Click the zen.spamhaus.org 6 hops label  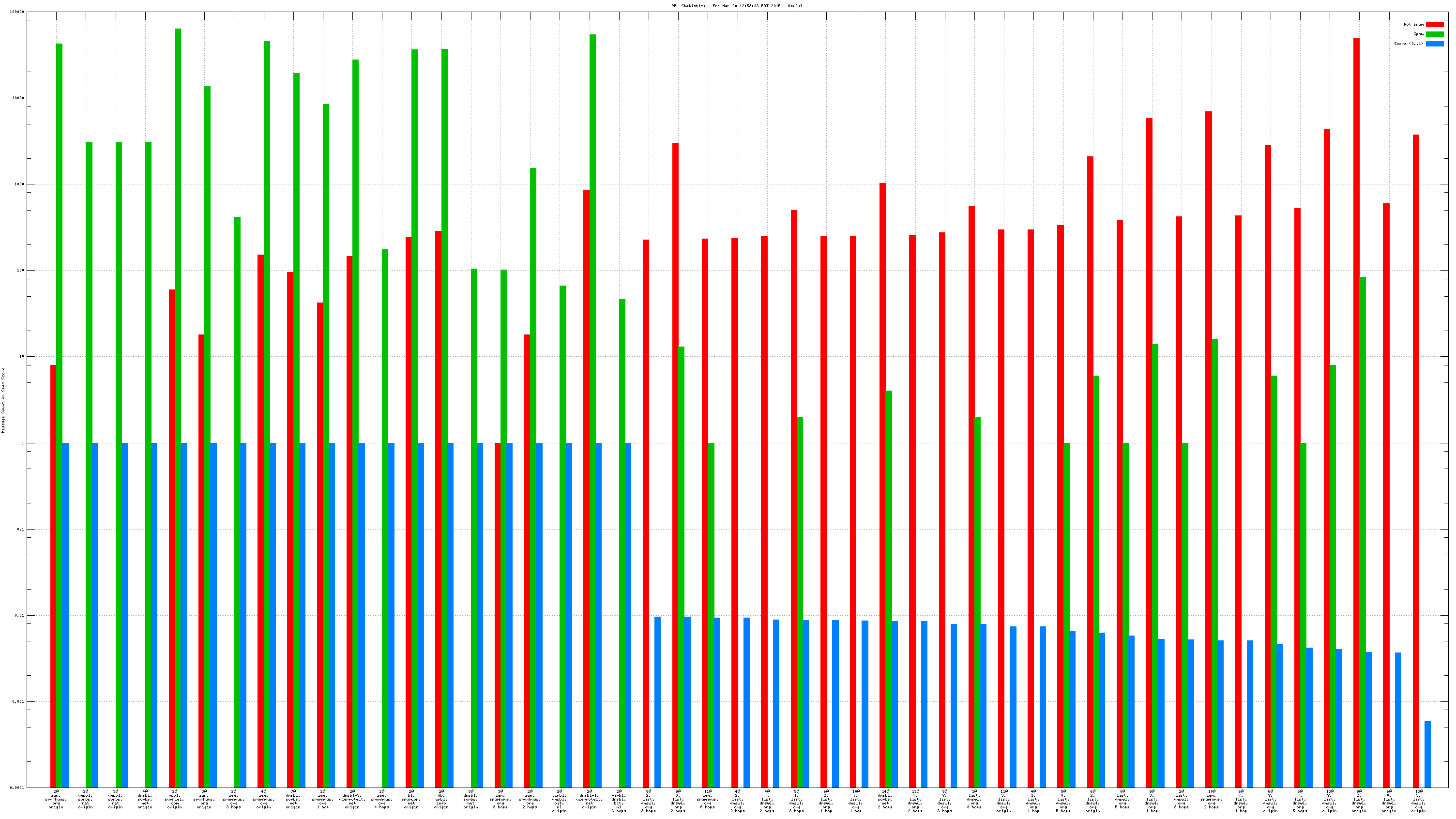[x=708, y=799]
